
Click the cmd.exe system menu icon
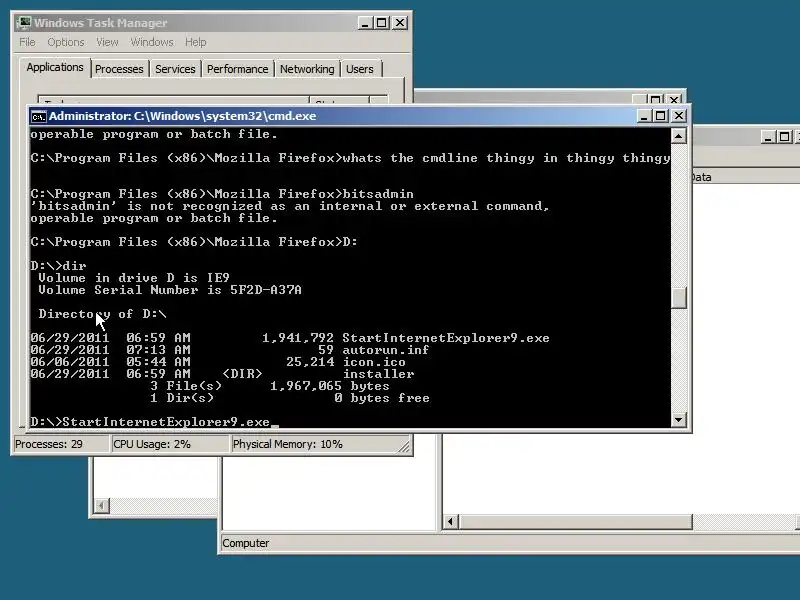point(39,116)
